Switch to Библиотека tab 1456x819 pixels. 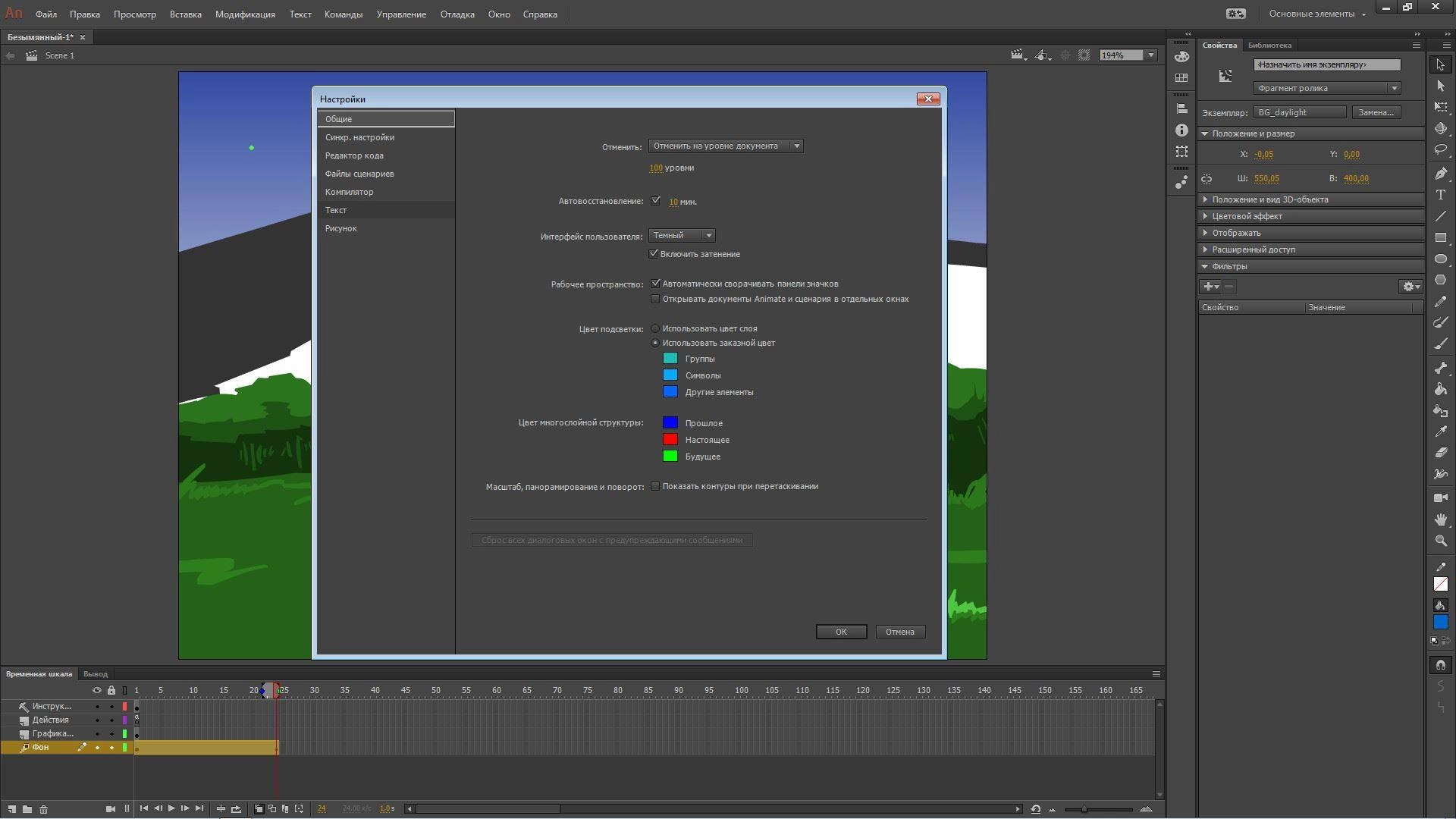pyautogui.click(x=1269, y=45)
